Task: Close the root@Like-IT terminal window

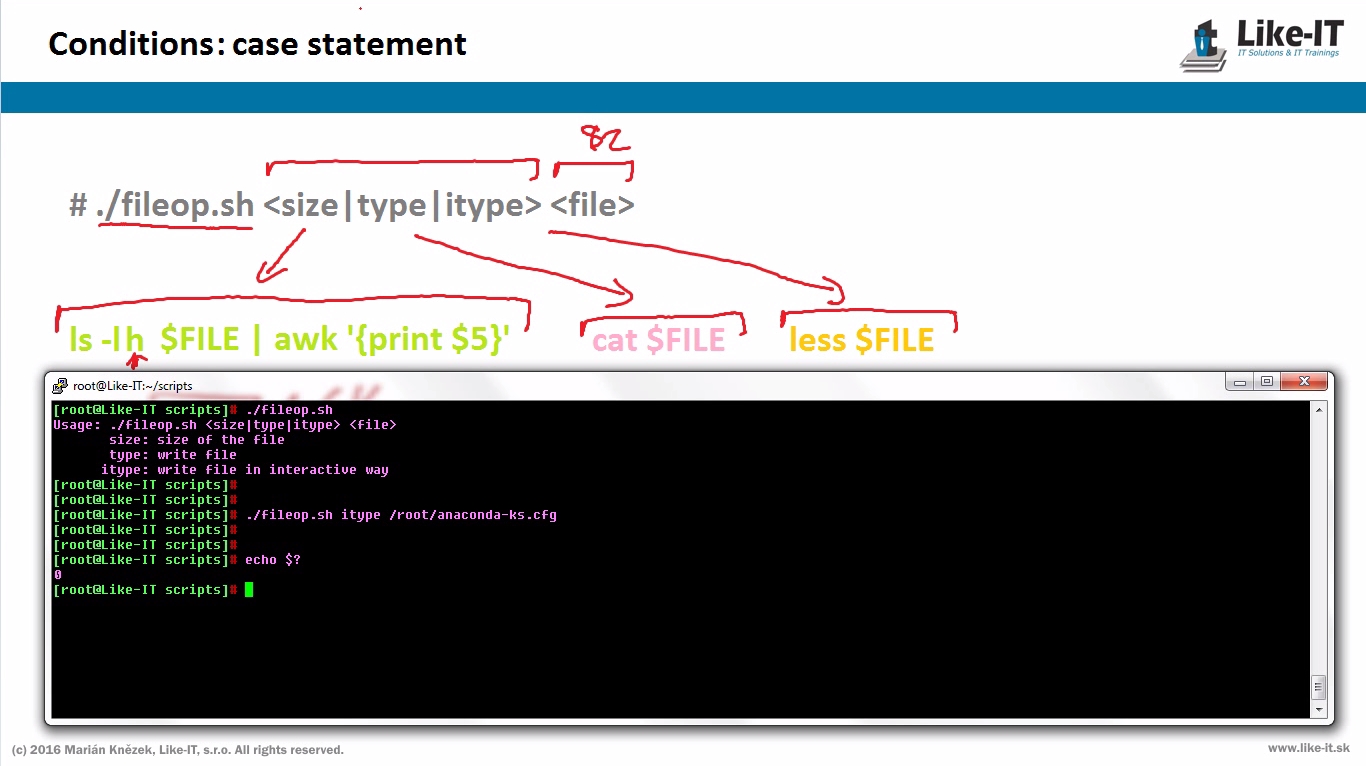Action: tap(1304, 382)
